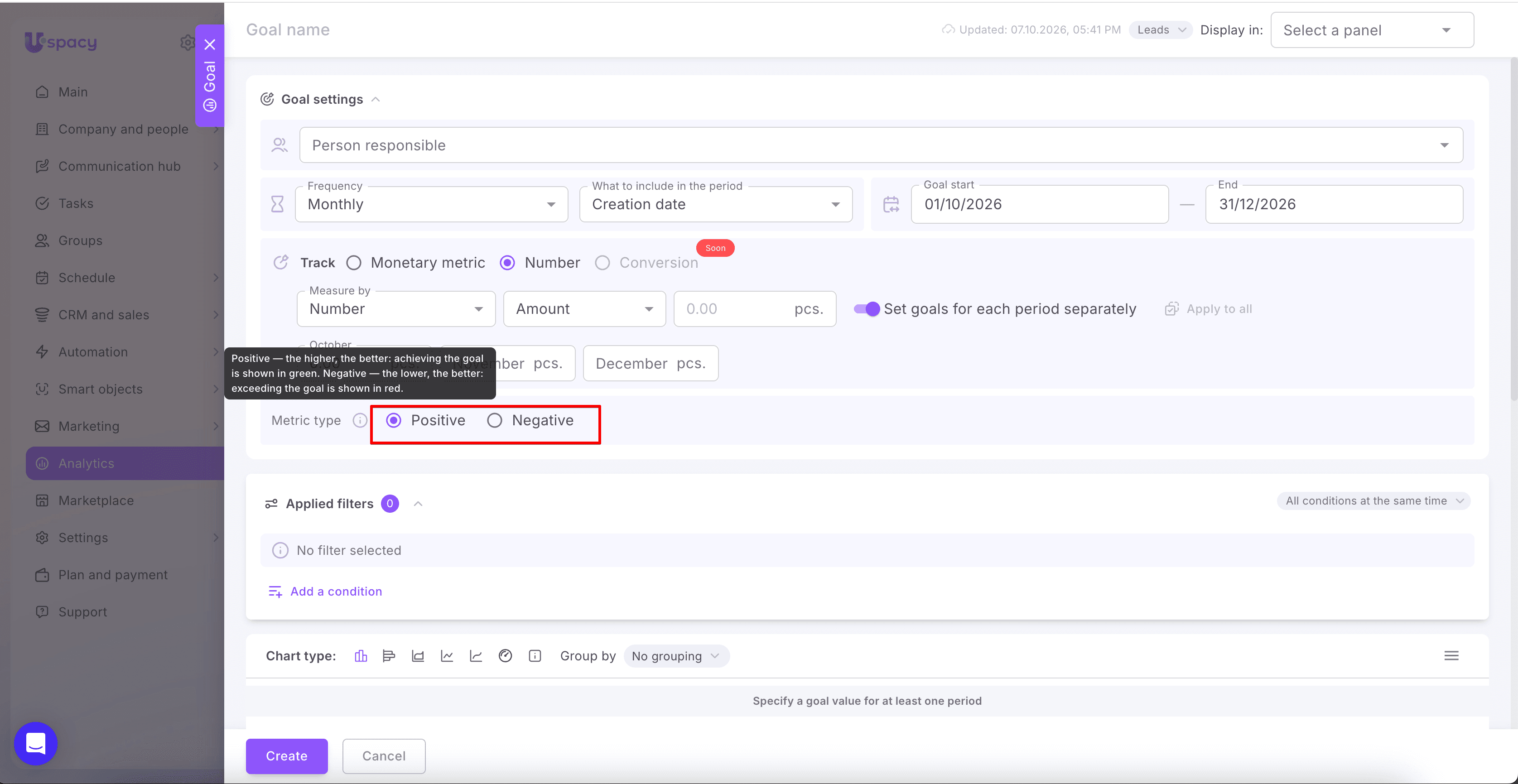Close the Goal side panel

210,44
